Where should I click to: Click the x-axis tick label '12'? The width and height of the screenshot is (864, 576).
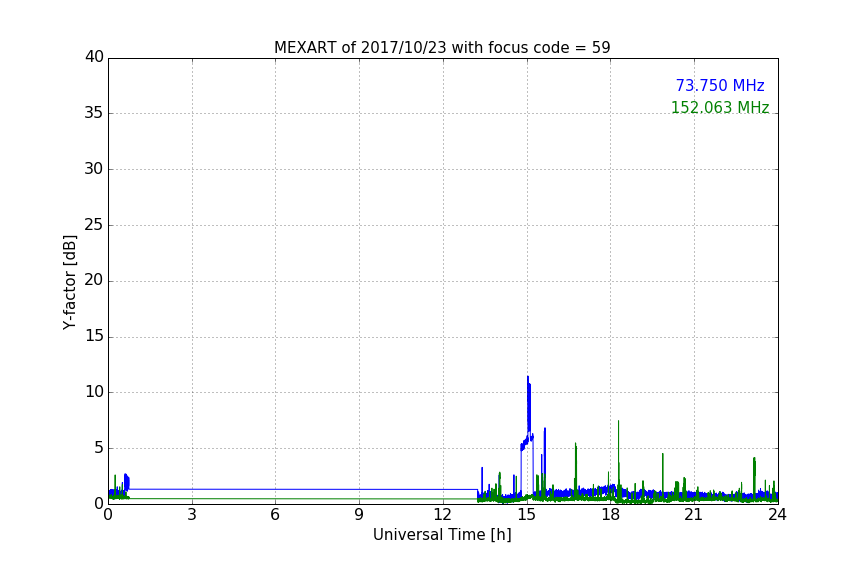(442, 515)
